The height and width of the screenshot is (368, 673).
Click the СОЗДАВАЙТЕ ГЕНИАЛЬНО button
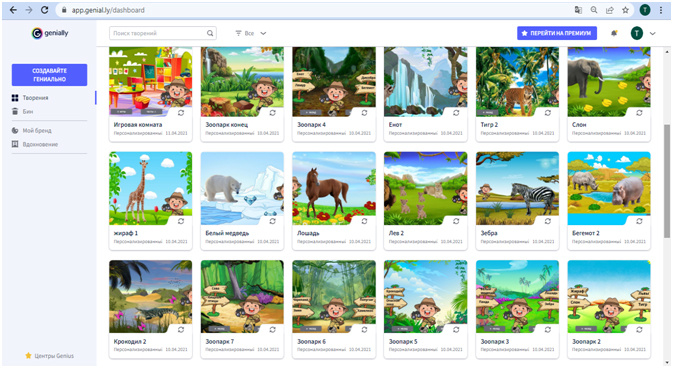(x=49, y=75)
